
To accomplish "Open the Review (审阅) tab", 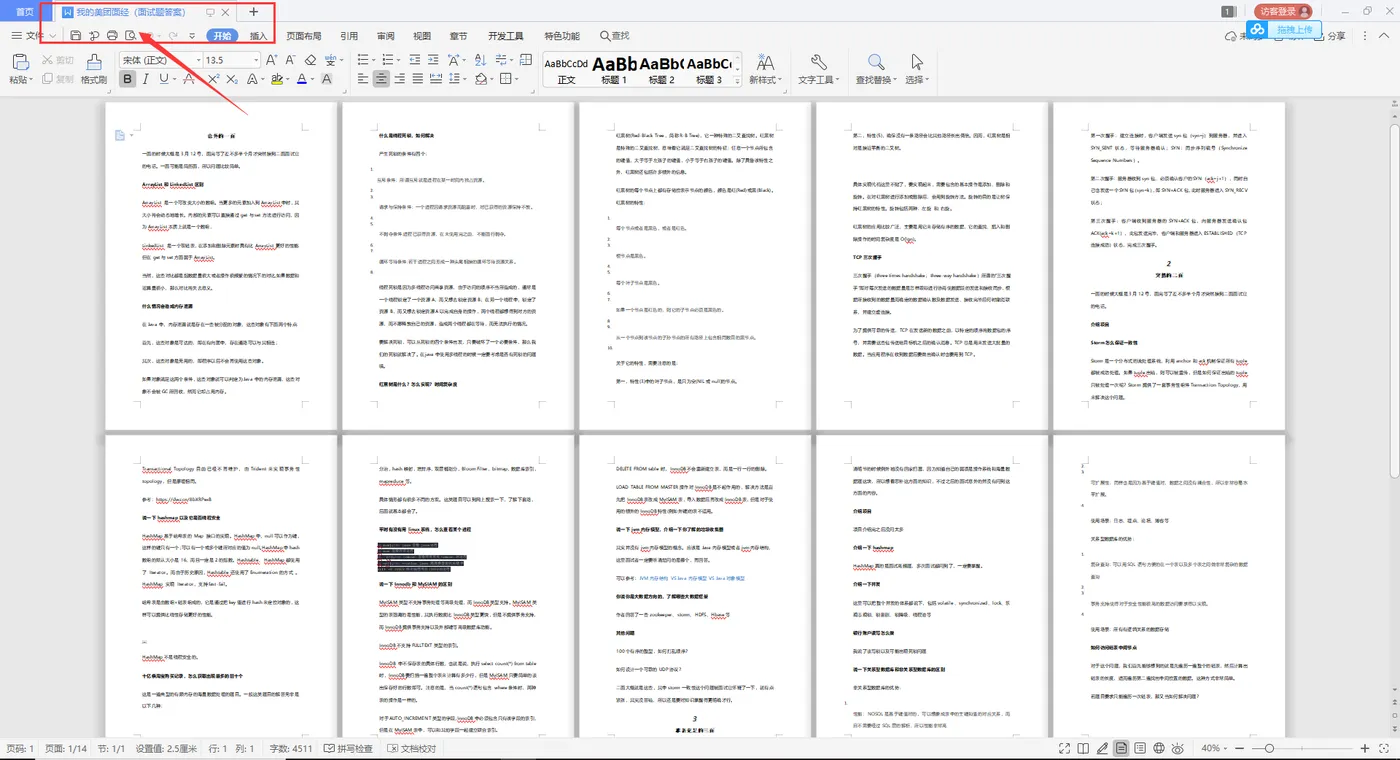I will 386,36.
